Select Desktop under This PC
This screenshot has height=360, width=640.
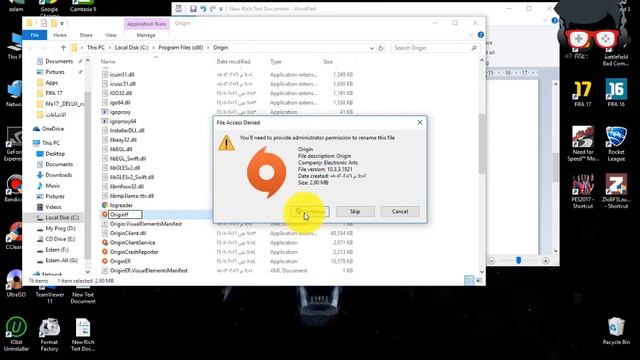pos(55,154)
